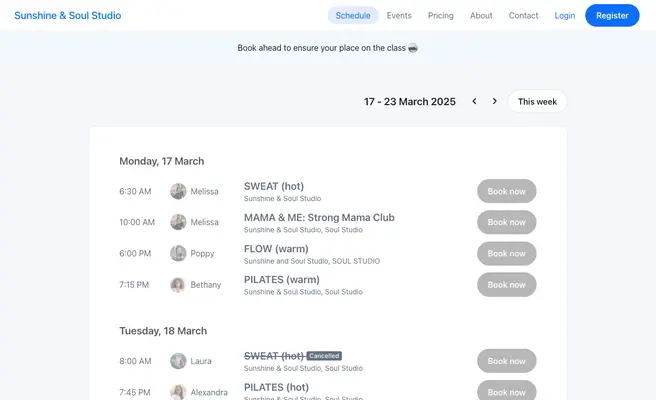Click the Cancelled badge
This screenshot has width=656, height=400.
tap(324, 356)
